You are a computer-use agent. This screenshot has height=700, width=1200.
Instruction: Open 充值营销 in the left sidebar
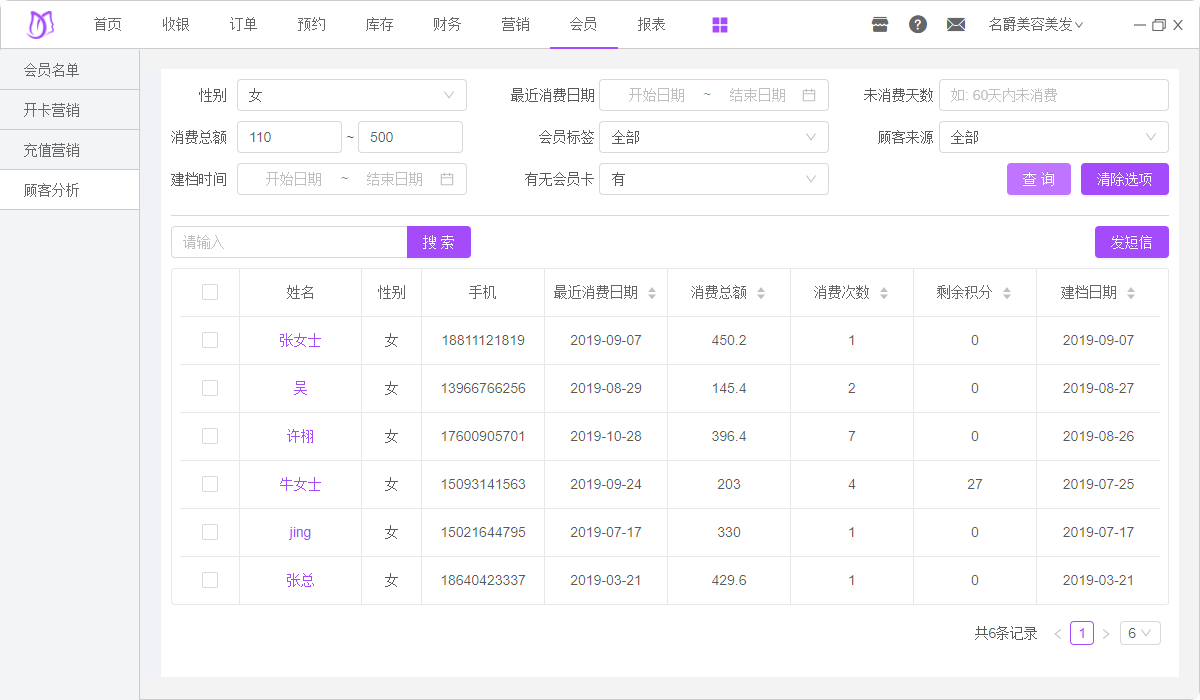pyautogui.click(x=52, y=150)
